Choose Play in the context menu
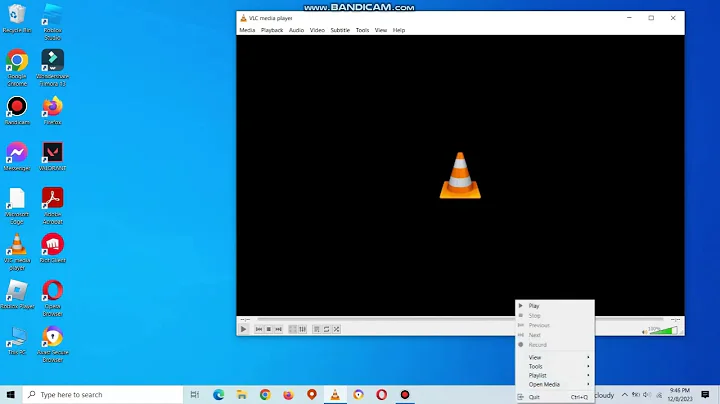720x404 pixels. pos(555,306)
